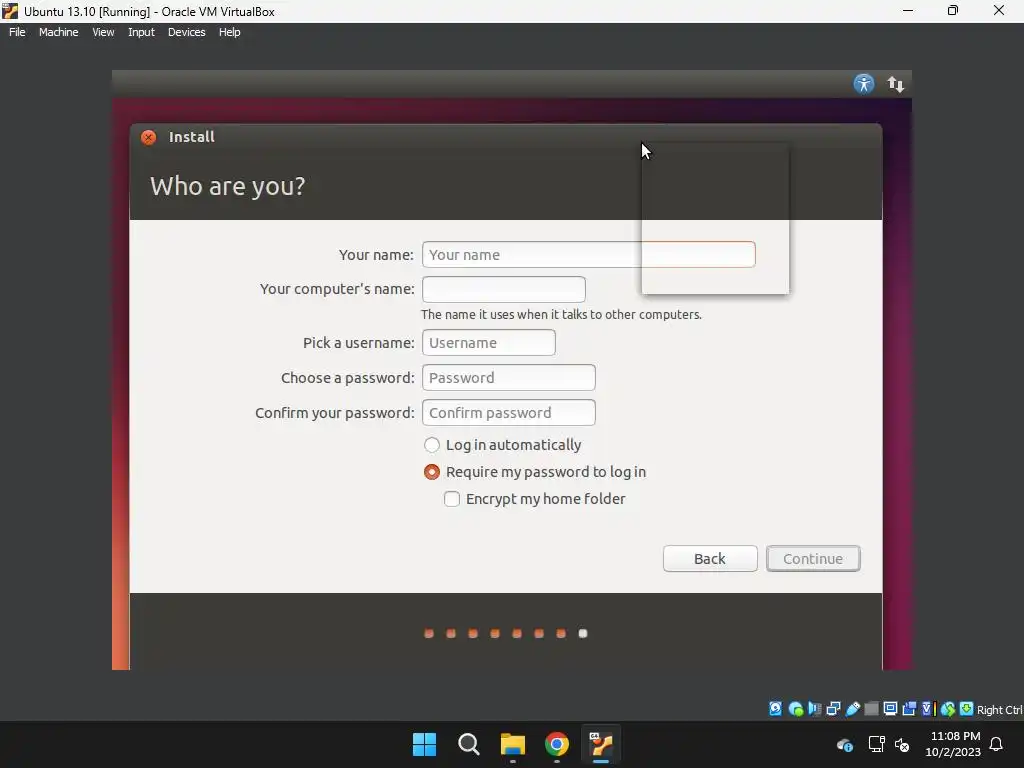This screenshot has height=768, width=1024.
Task: Click the Password input field
Action: tap(509, 377)
